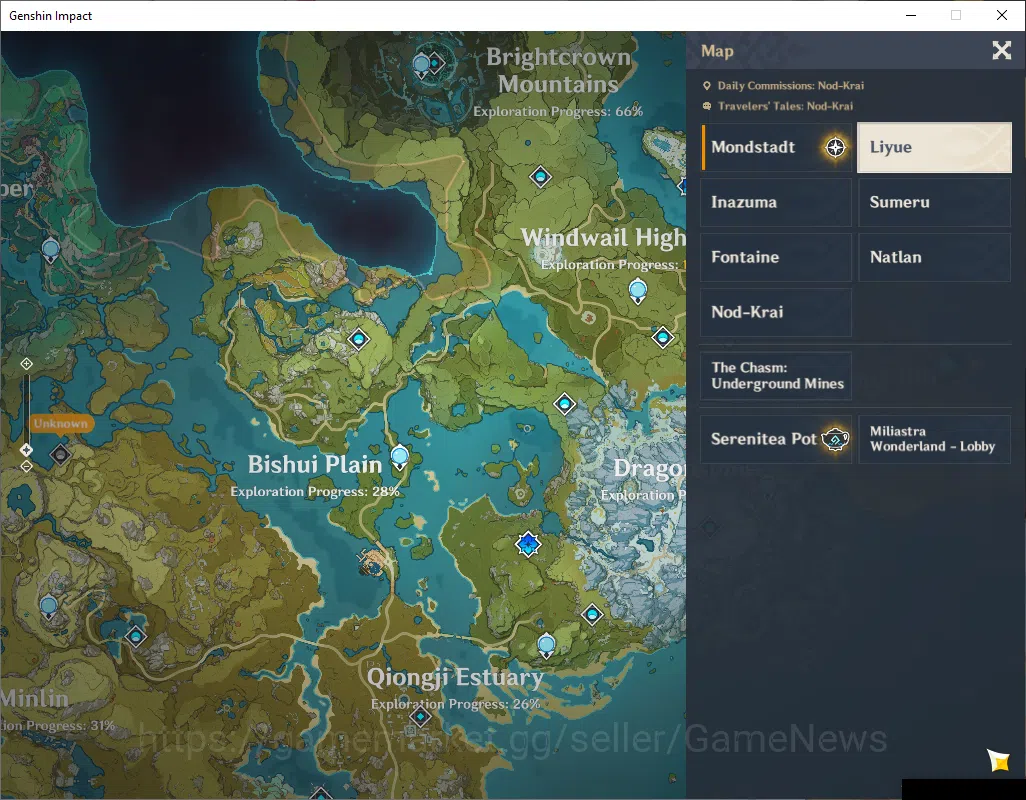
Task: Select the Liyue region
Action: point(934,147)
